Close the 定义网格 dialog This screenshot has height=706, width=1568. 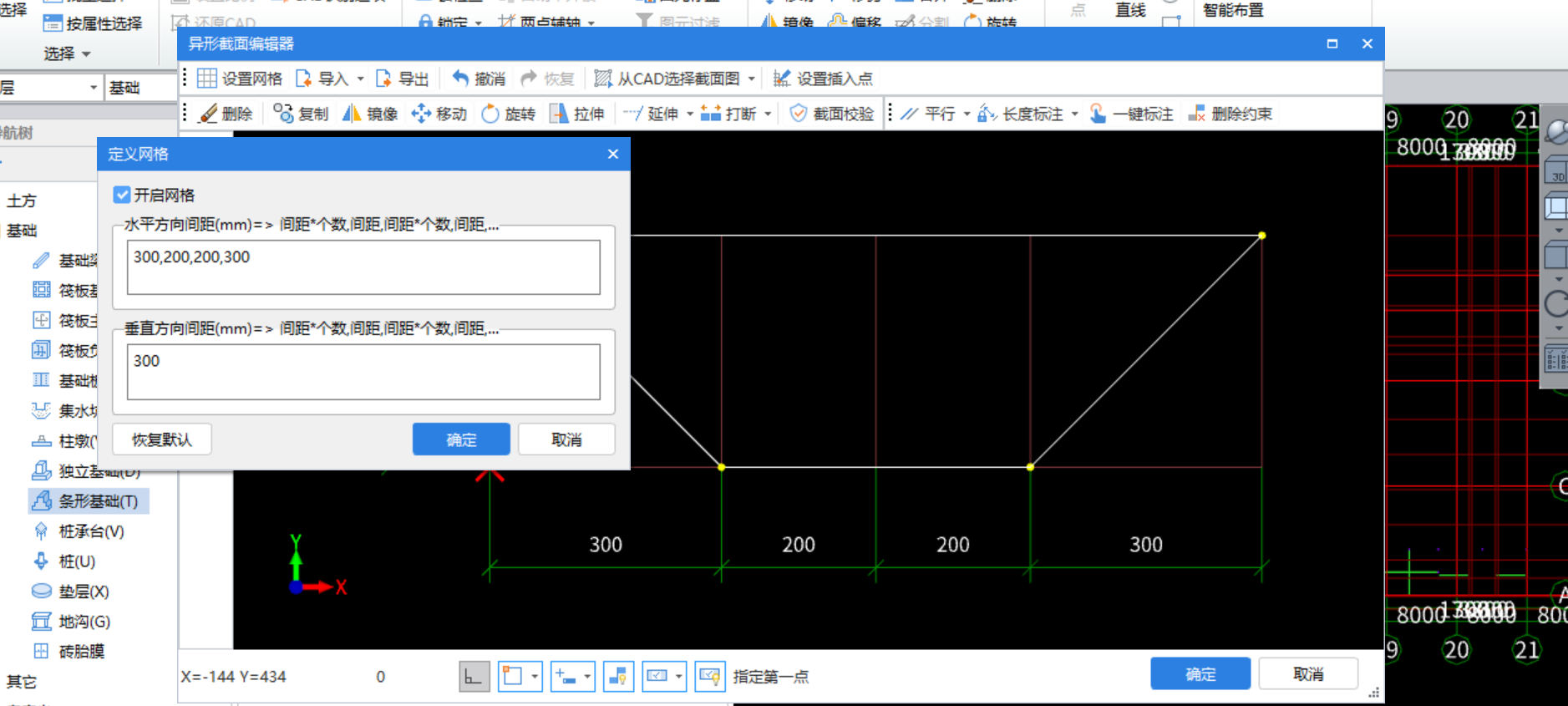coord(613,154)
